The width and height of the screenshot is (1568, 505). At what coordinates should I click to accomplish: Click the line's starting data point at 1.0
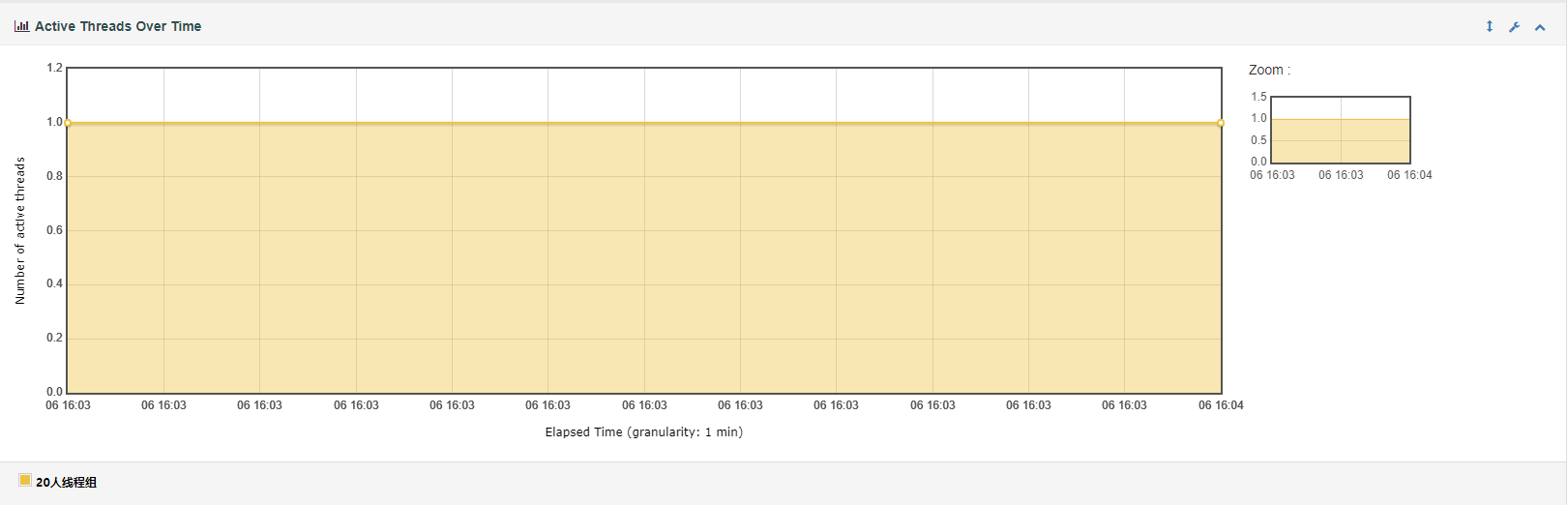pyautogui.click(x=67, y=123)
